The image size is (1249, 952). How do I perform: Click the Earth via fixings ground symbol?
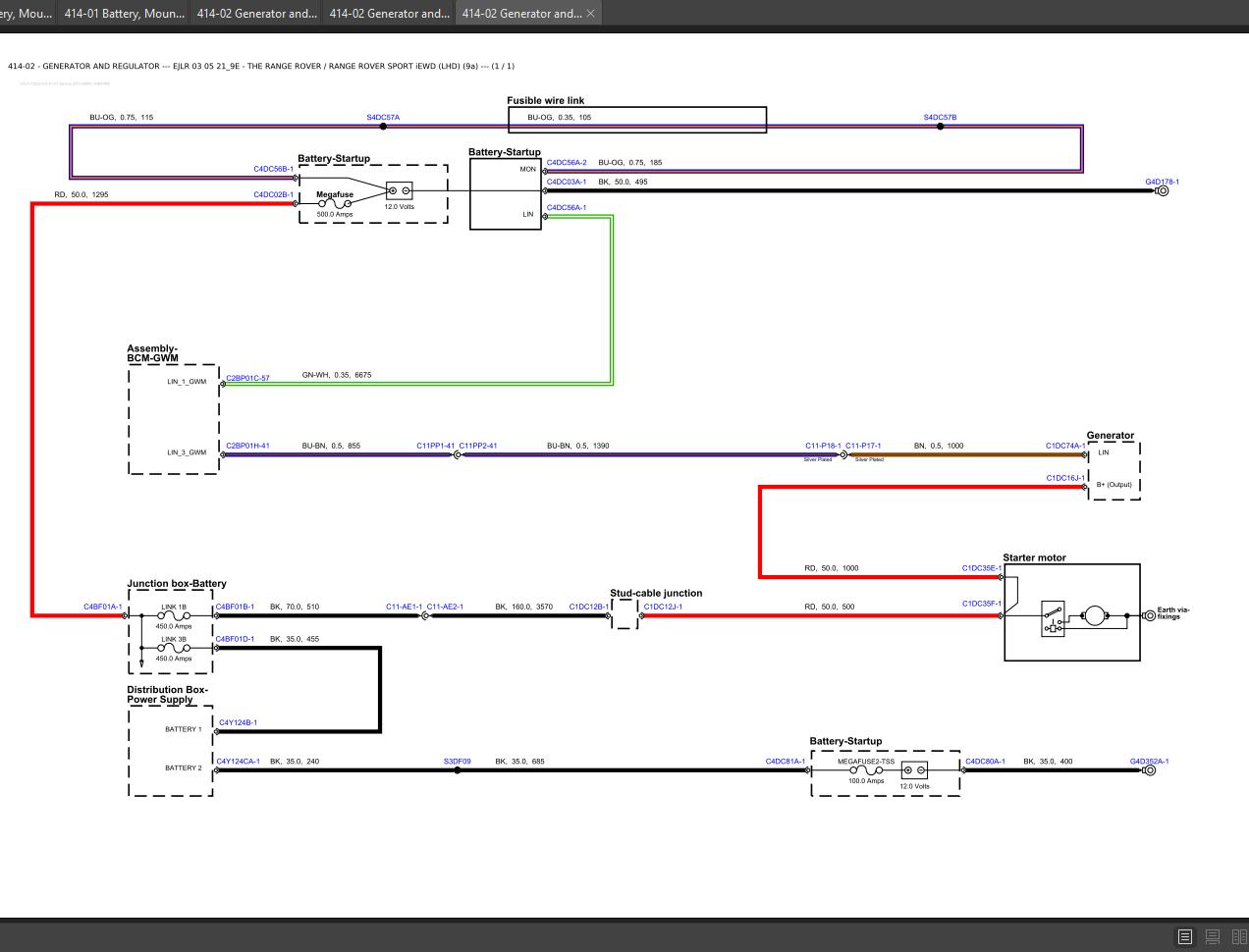pyautogui.click(x=1148, y=615)
